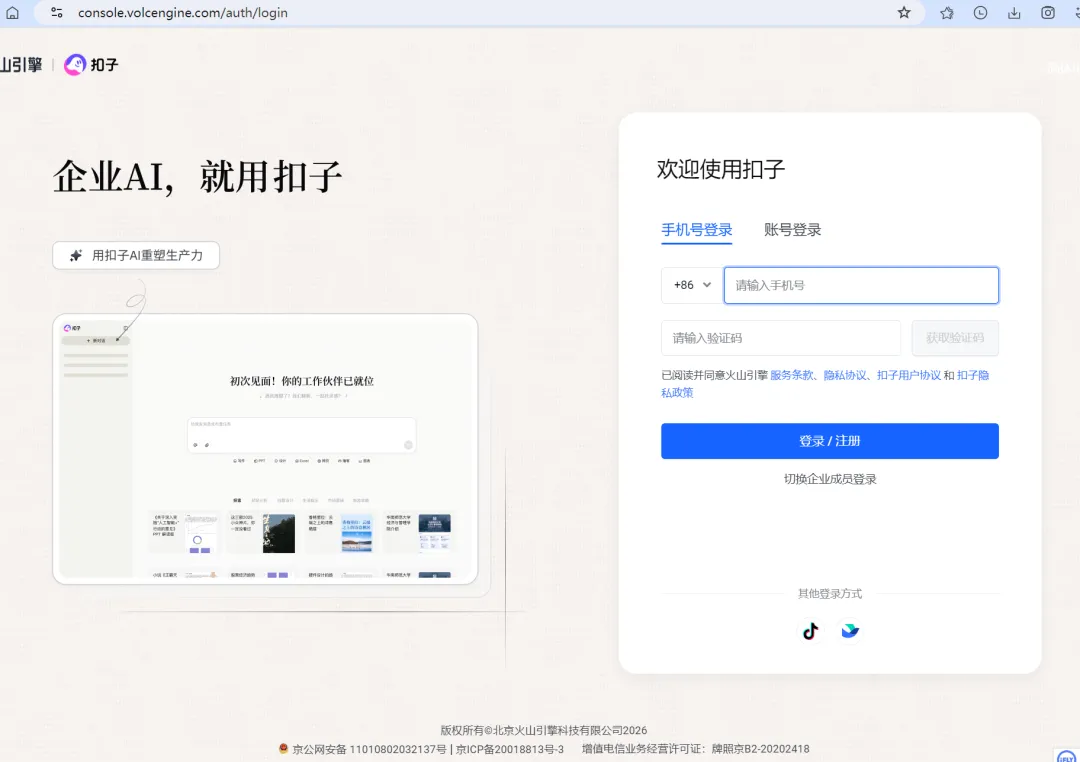Sign in with the Feishu (Lark) icon
The height and width of the screenshot is (762, 1080).
(850, 631)
